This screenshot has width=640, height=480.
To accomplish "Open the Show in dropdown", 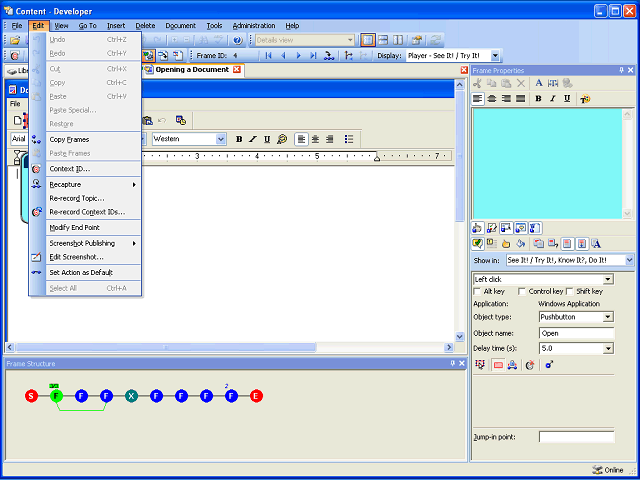I will 629,260.
